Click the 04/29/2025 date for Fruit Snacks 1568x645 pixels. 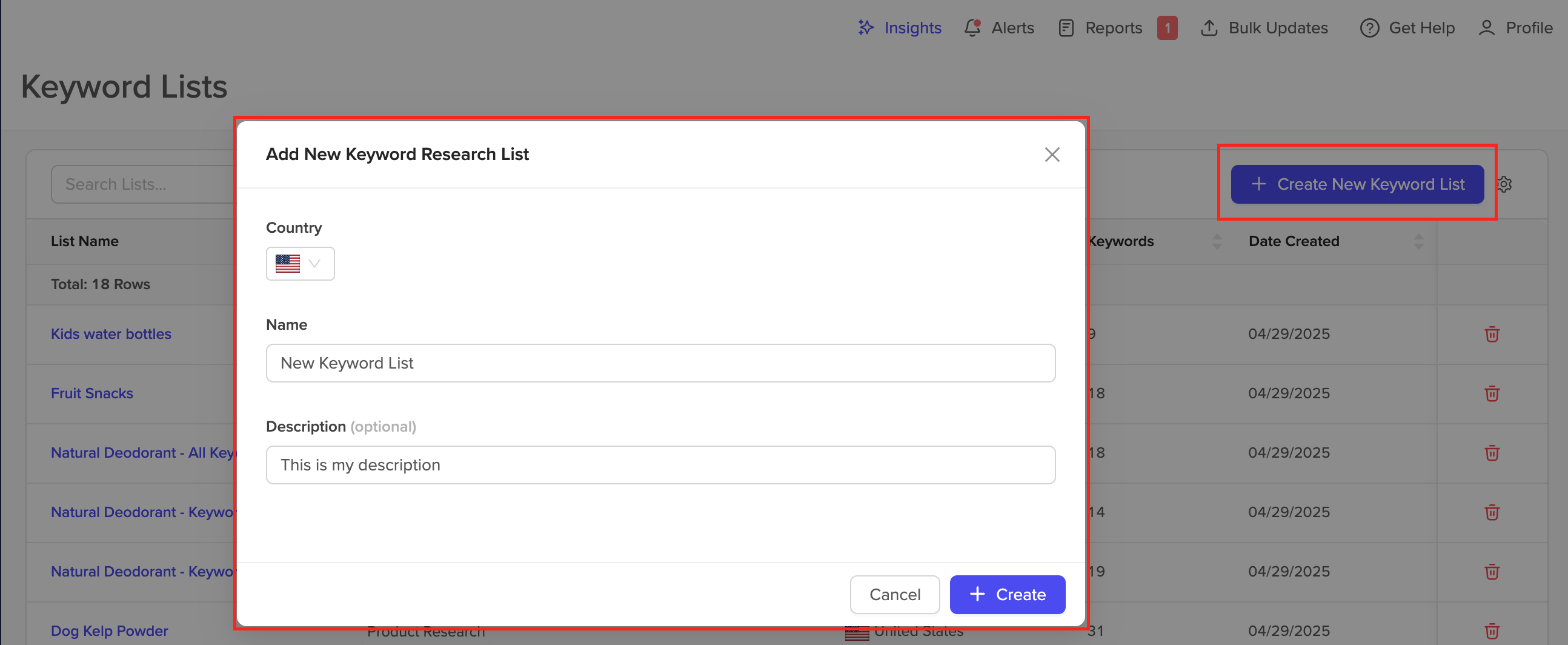pyautogui.click(x=1289, y=393)
